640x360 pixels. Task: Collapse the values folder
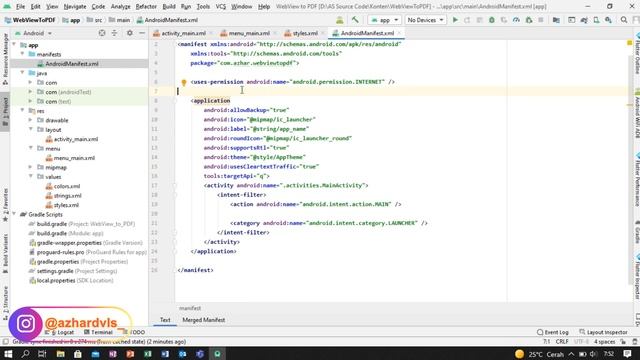pos(31,176)
